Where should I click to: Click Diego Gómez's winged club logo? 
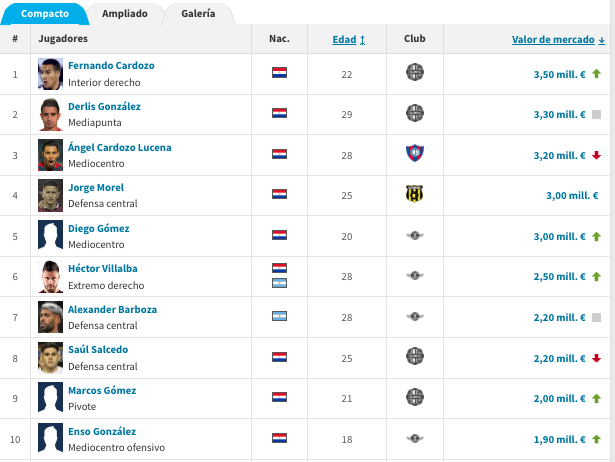pyautogui.click(x=414, y=236)
